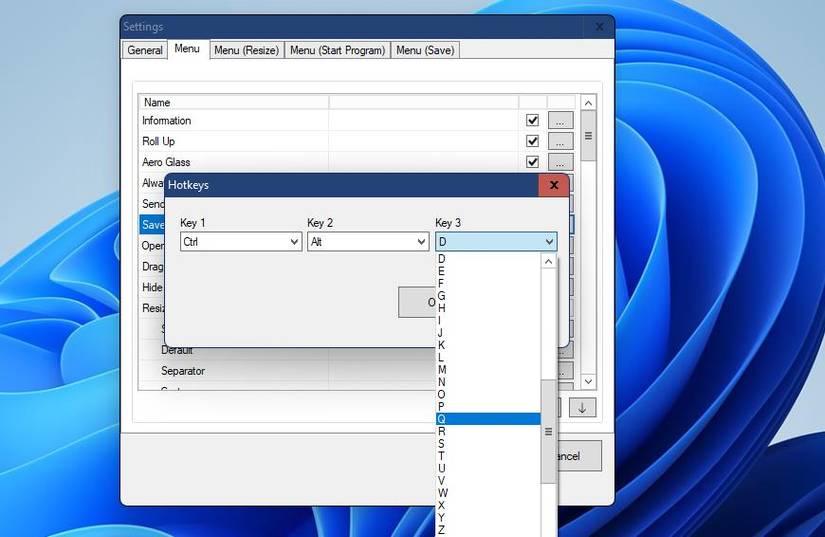Screen dimensions: 825x537
Task: Expand the Key 2 Alt dropdown
Action: tap(368, 242)
